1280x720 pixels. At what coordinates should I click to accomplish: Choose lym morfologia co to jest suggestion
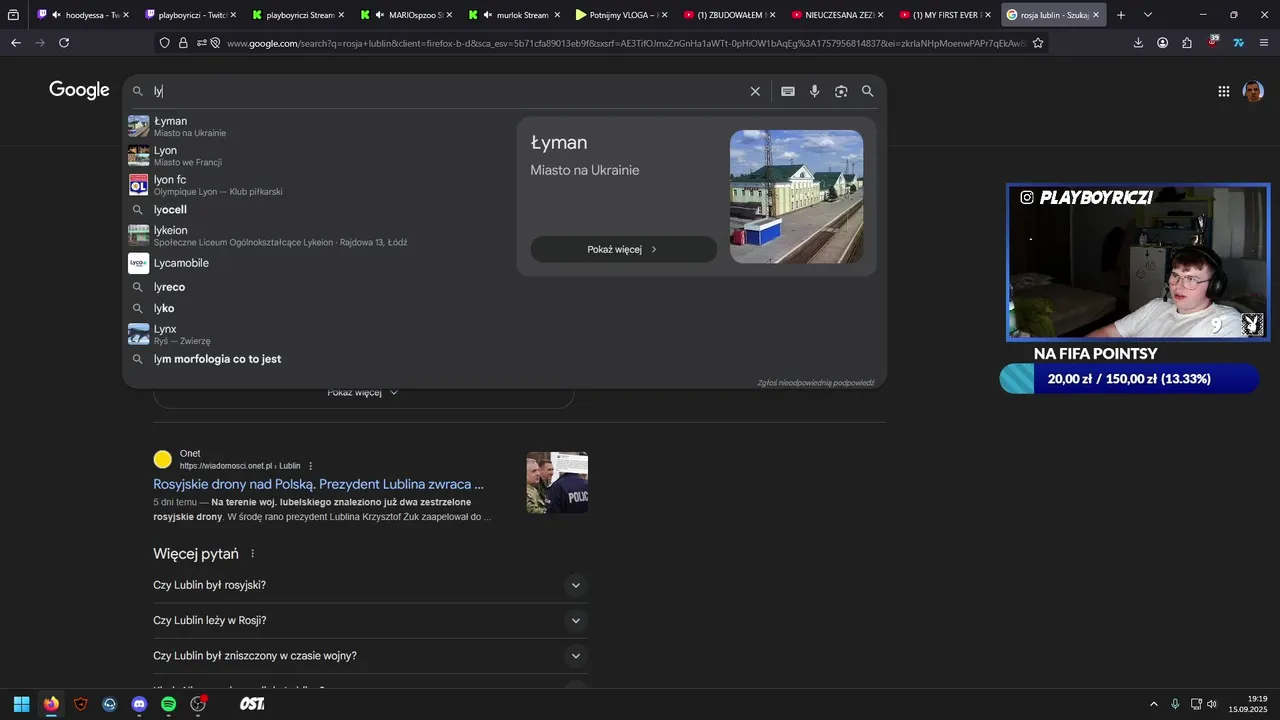point(315,359)
